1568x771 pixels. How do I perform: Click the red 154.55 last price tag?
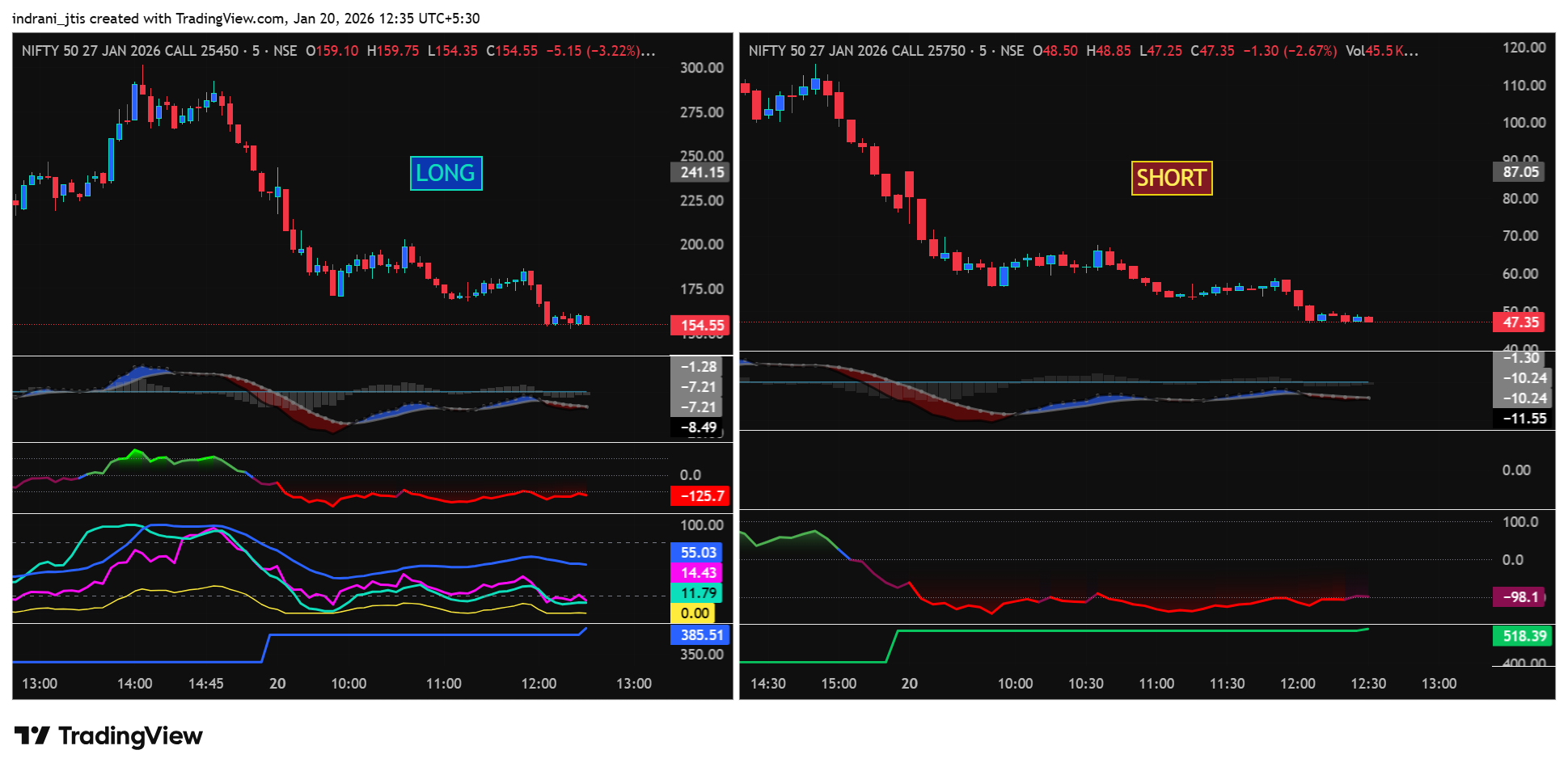click(700, 325)
